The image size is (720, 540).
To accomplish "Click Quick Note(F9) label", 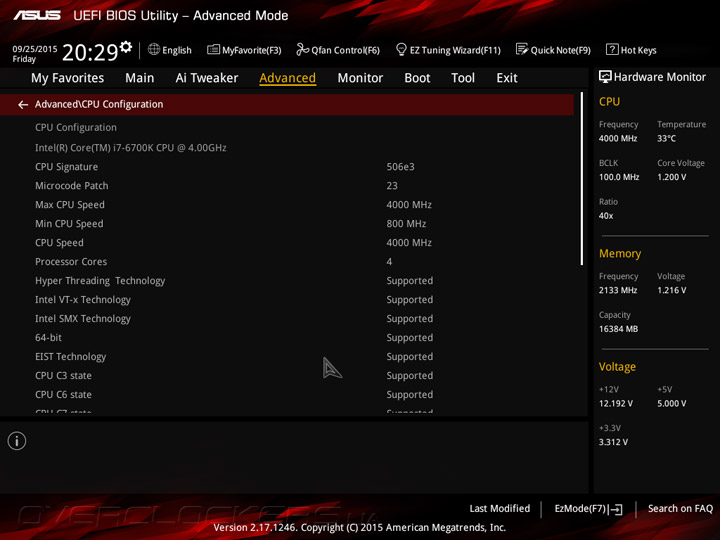I will click(561, 50).
